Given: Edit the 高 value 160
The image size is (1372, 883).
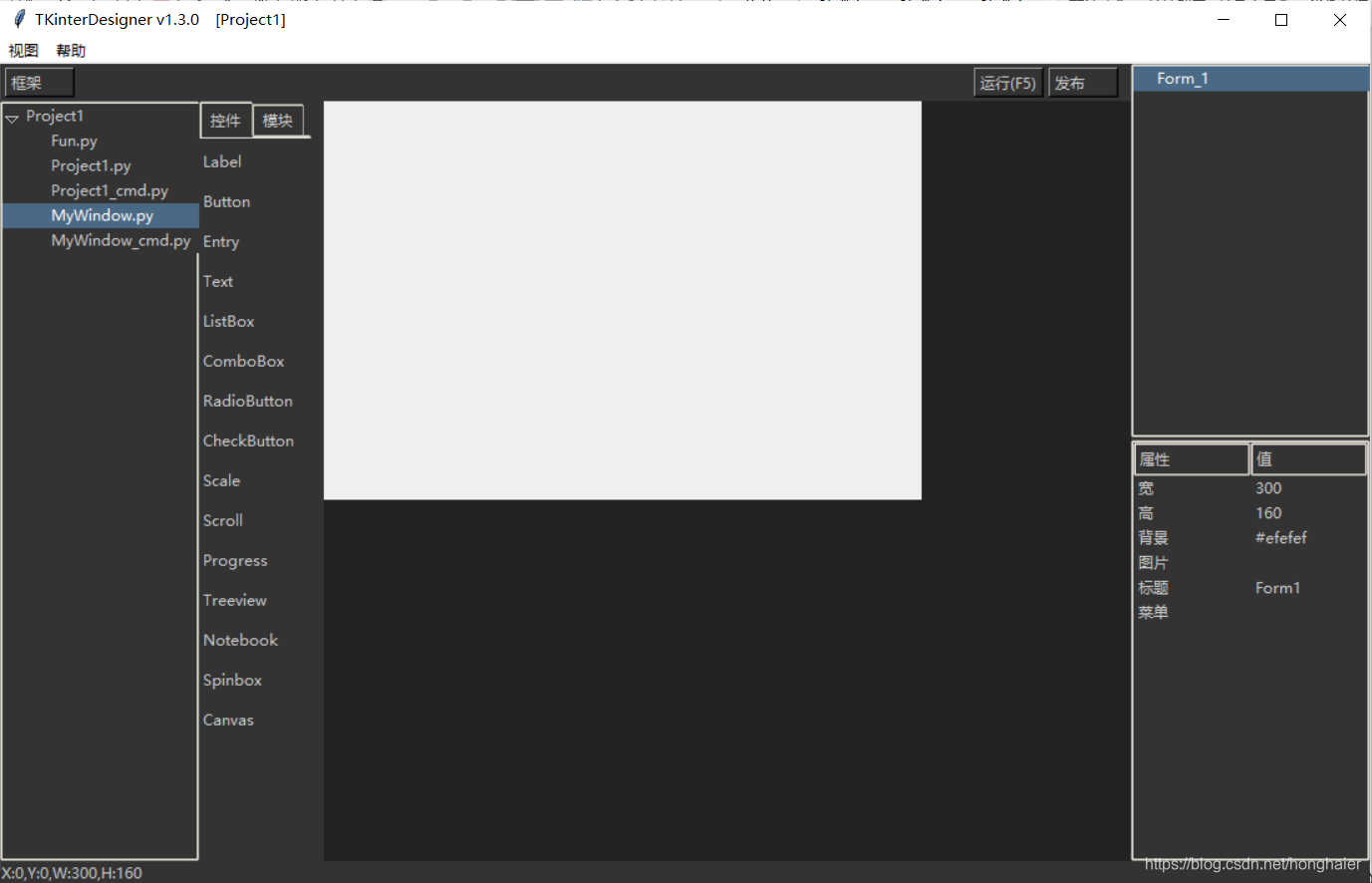Looking at the screenshot, I should click(x=1268, y=513).
